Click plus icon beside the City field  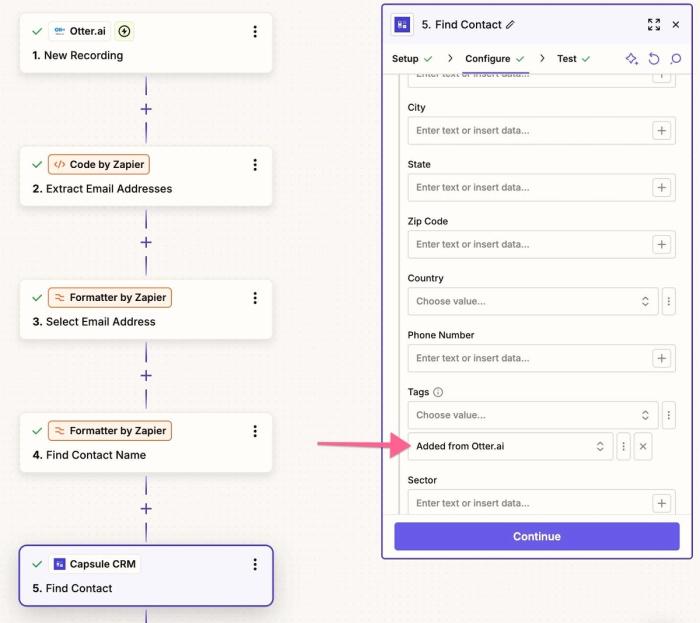[661, 131]
